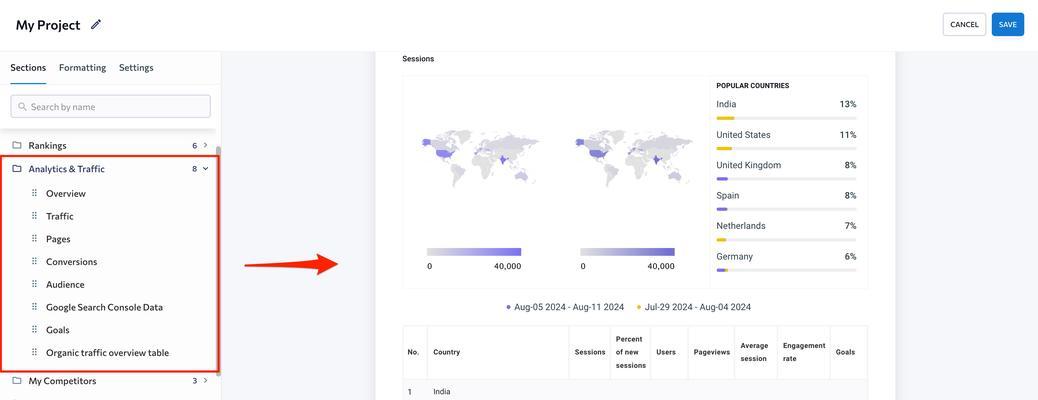This screenshot has width=1038, height=400.
Task: Collapse the Analytics & Traffic chevron
Action: coord(205,169)
